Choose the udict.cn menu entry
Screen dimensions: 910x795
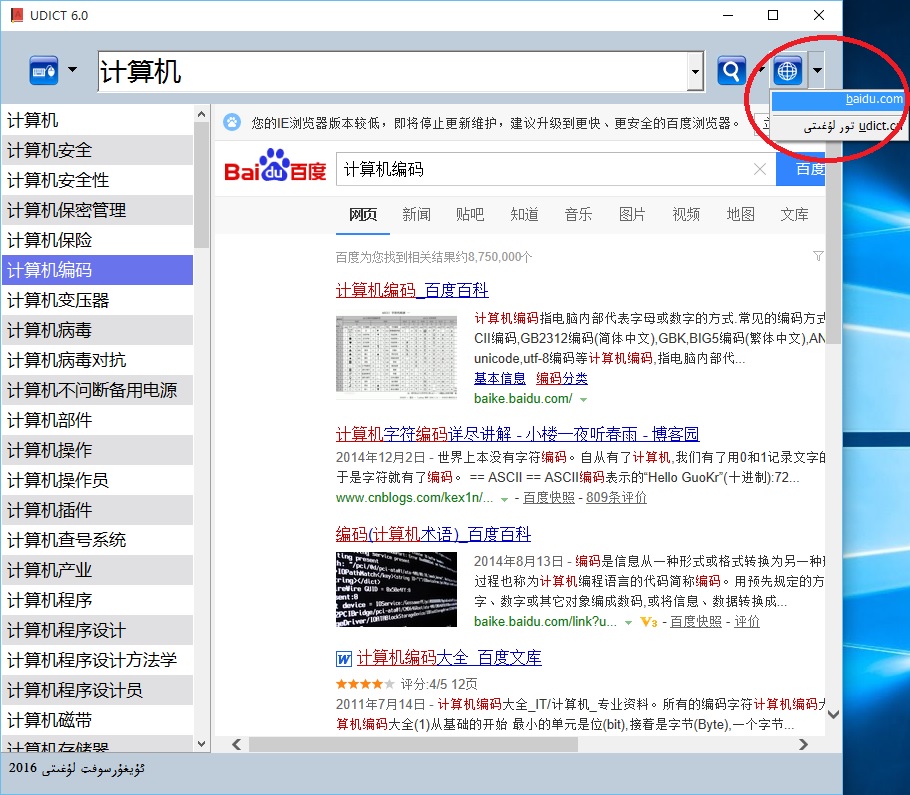click(x=840, y=126)
